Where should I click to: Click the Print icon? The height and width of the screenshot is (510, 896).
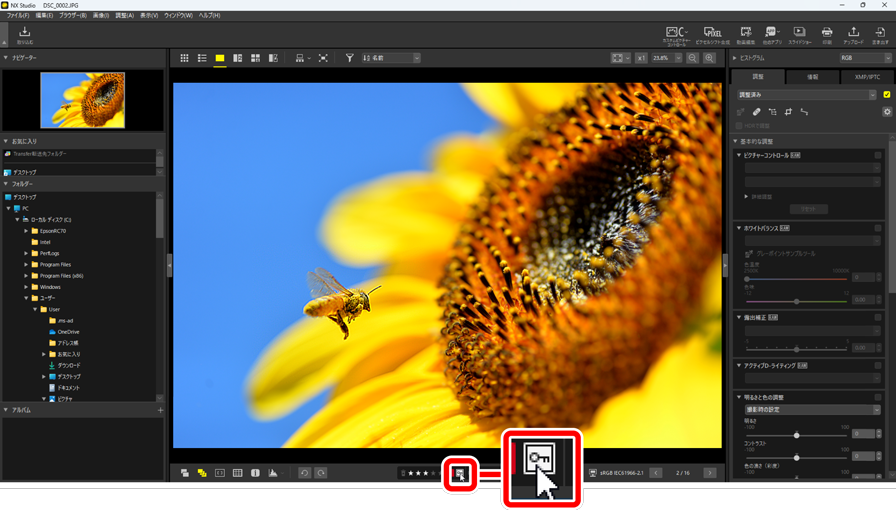827,35
